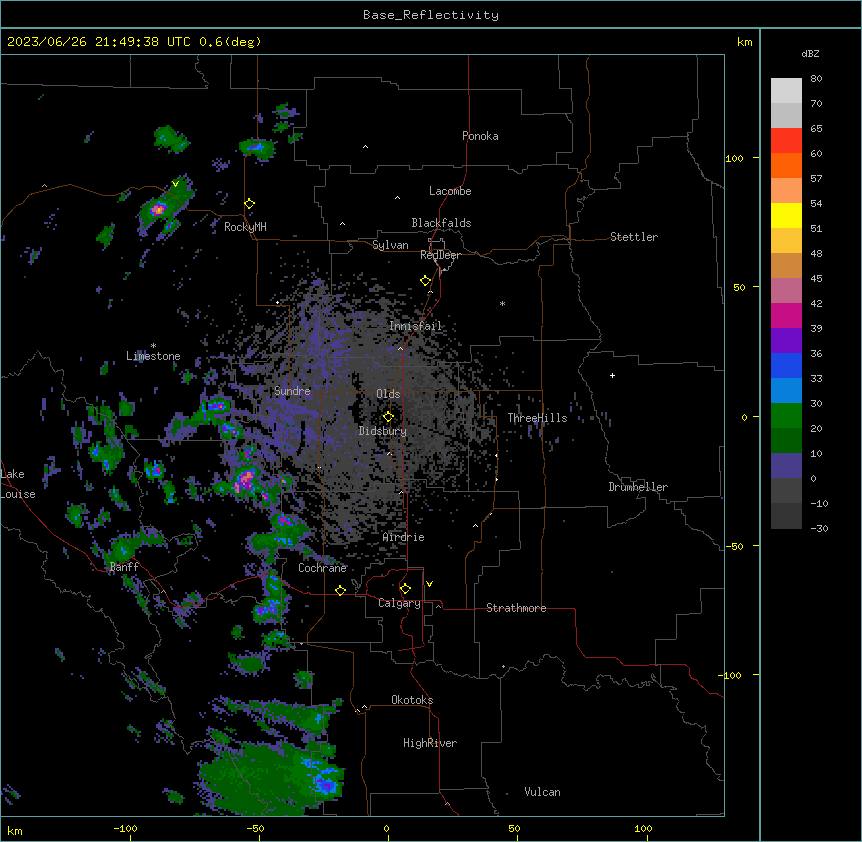This screenshot has width=862, height=842.
Task: Click the yellow diamond marker above Calgary label
Action: point(405,589)
